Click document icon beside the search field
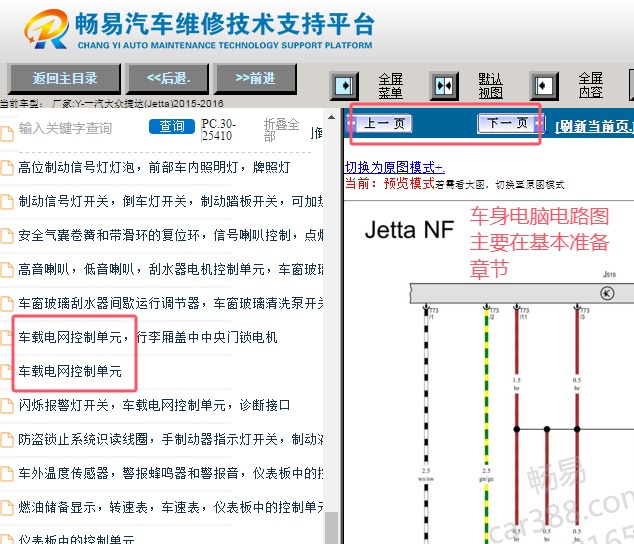 (x=7, y=134)
